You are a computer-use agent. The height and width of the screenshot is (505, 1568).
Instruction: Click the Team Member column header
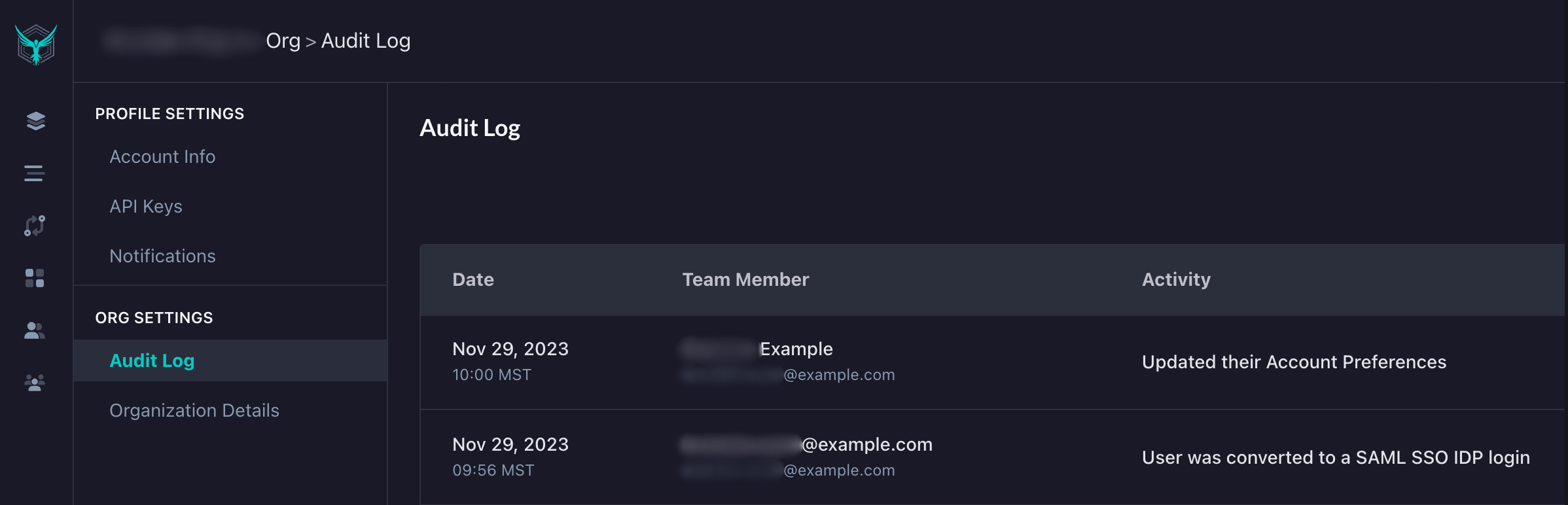(745, 279)
